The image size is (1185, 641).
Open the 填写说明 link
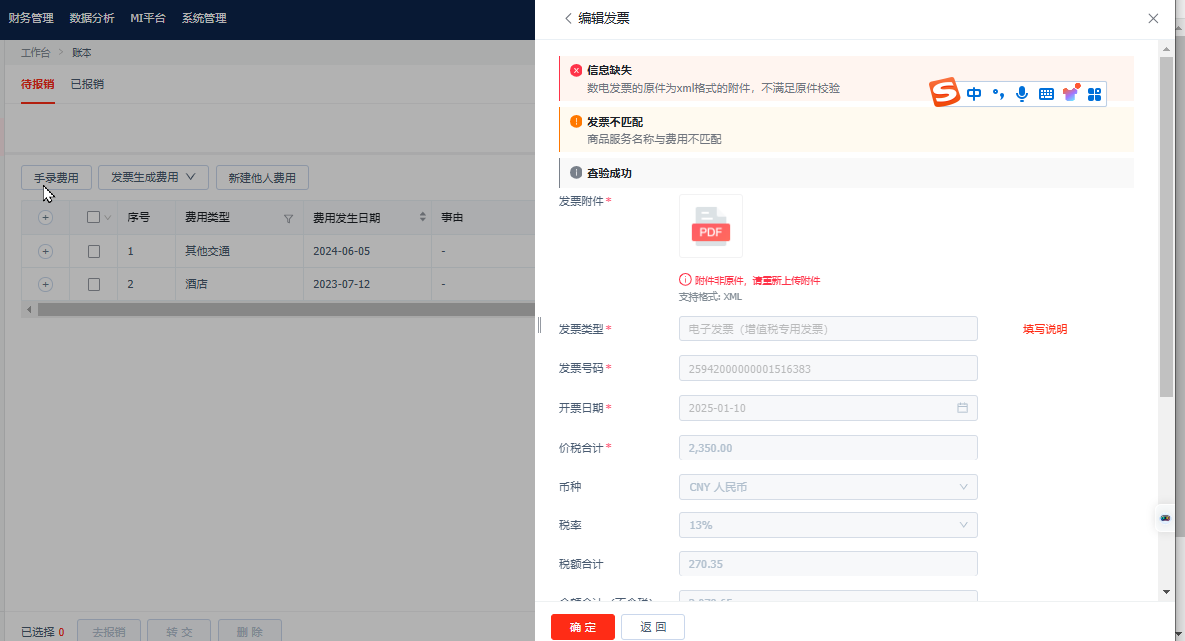(1045, 329)
